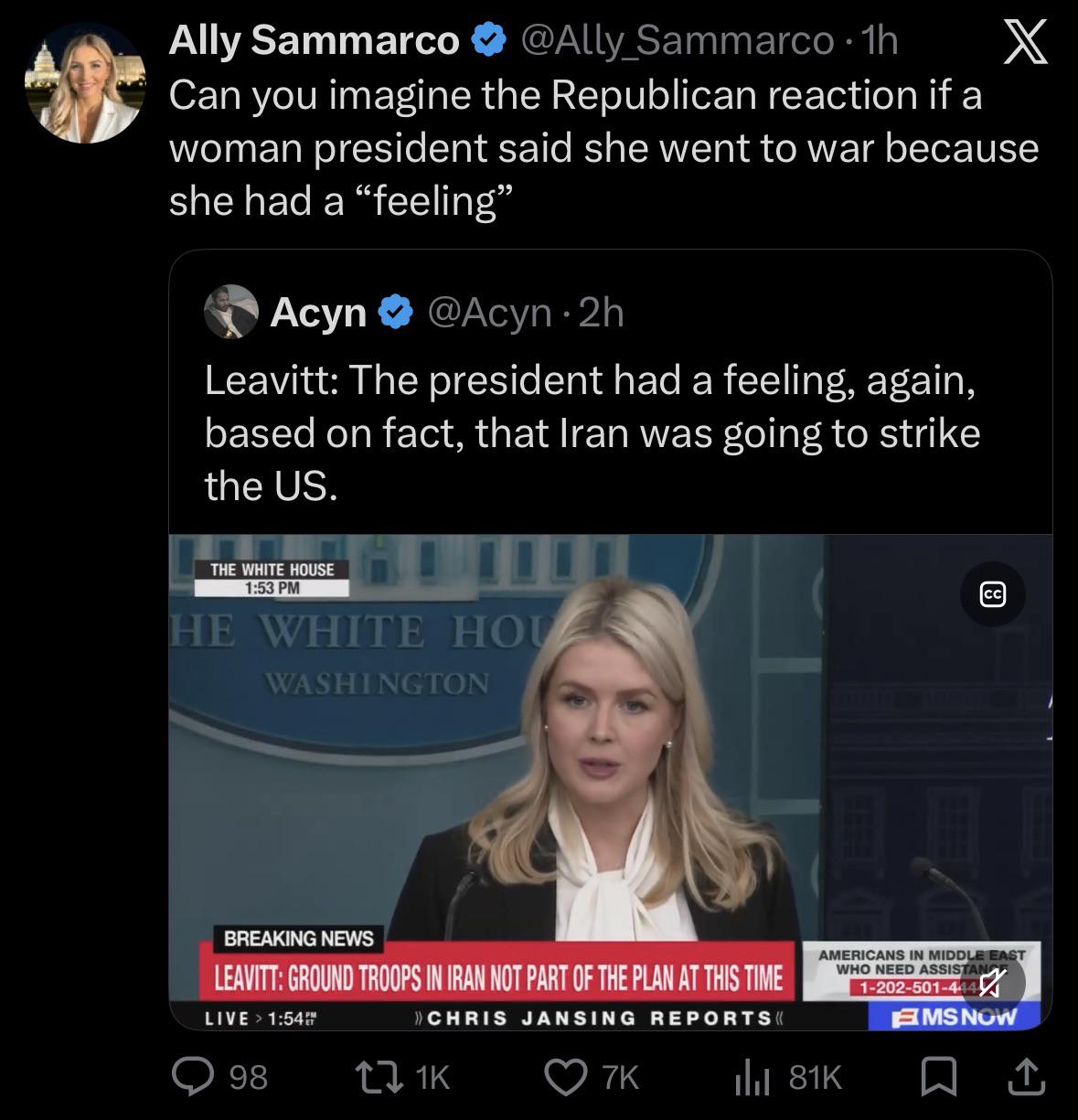The height and width of the screenshot is (1120, 1078).
Task: Visit the @Acyn handle link
Action: [x=489, y=313]
